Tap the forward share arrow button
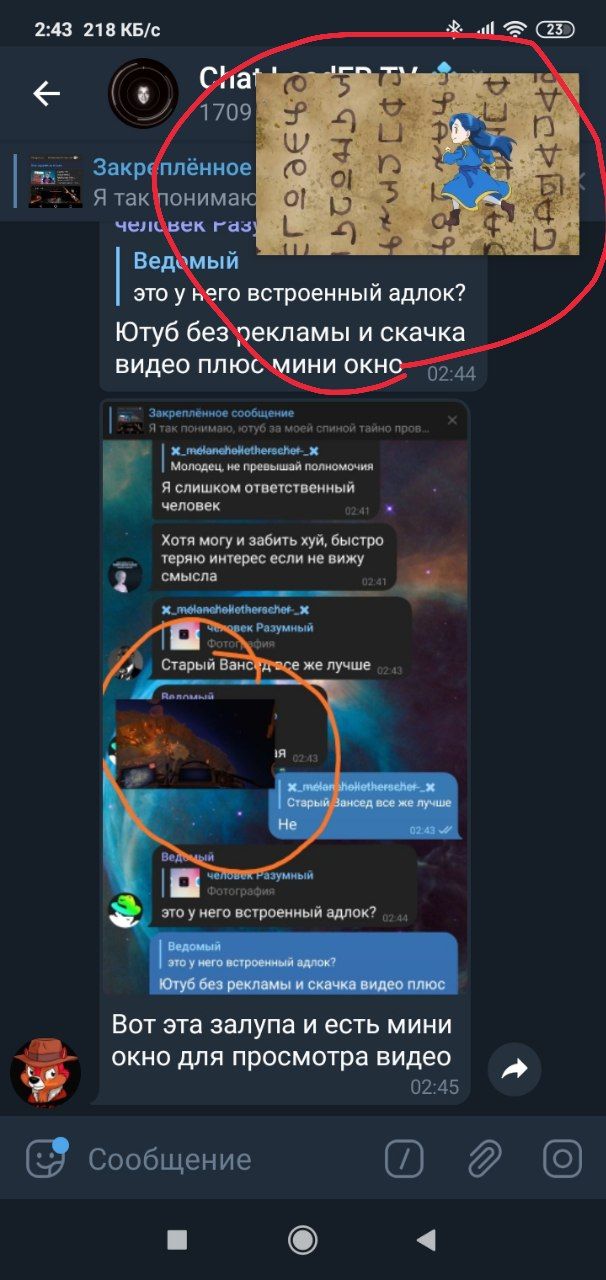 click(x=514, y=1070)
